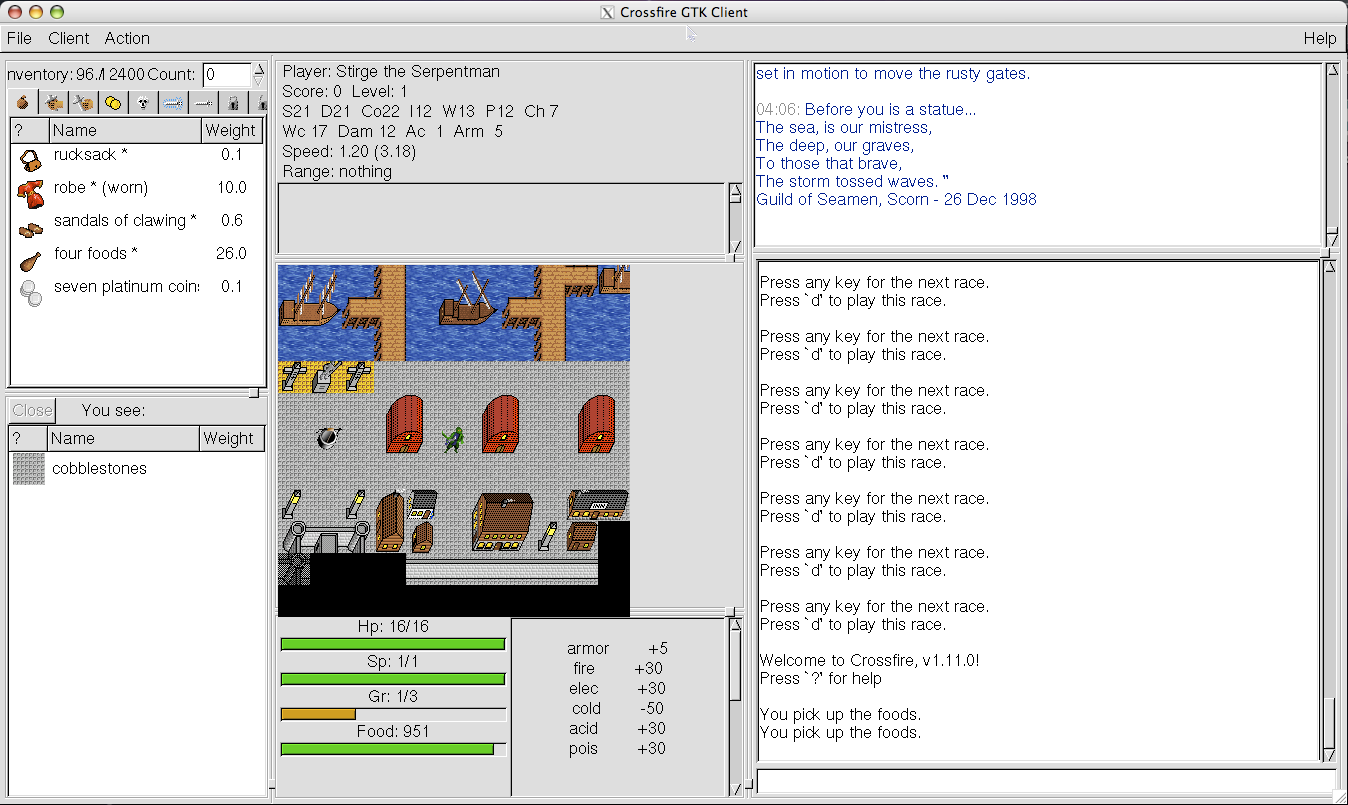Open the File menu
This screenshot has height=805, width=1348.
tap(19, 38)
